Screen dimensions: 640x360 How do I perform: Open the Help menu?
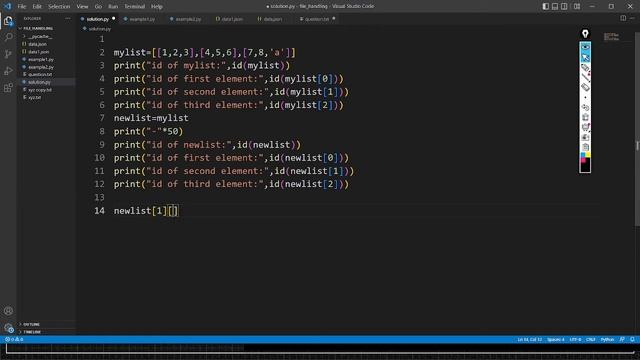pyautogui.click(x=157, y=7)
